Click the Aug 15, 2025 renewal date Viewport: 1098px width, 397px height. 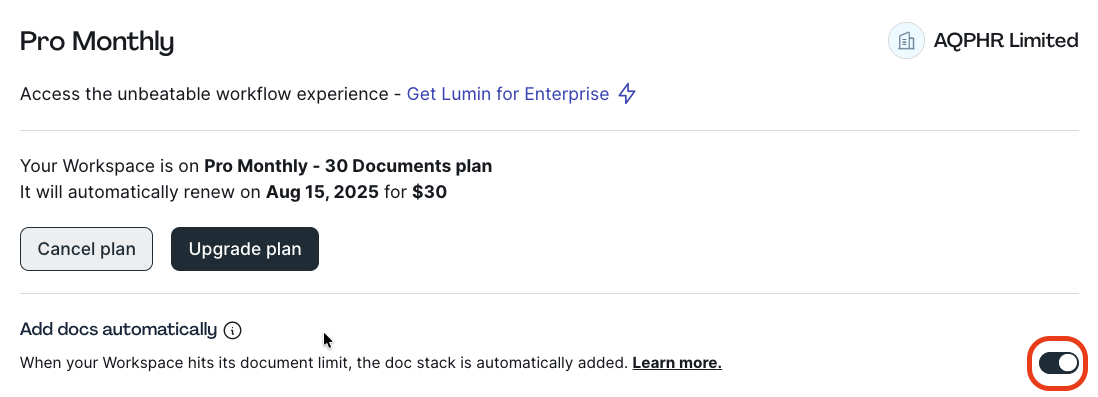322,192
